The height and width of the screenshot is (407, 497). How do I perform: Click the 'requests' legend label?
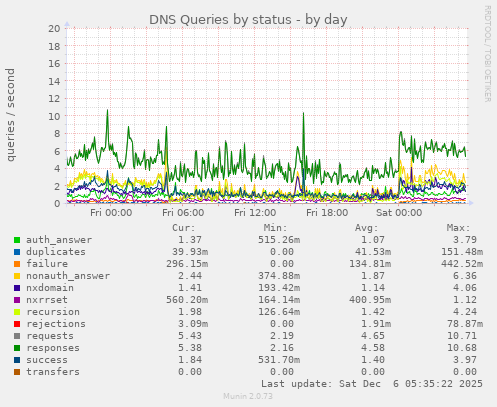pyautogui.click(x=50, y=336)
